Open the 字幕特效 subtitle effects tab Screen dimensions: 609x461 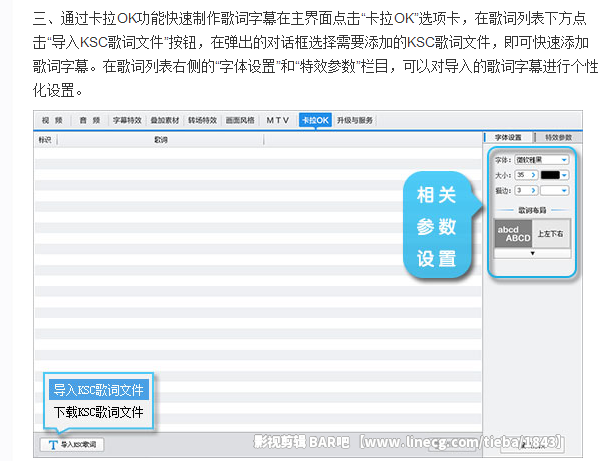click(x=126, y=119)
